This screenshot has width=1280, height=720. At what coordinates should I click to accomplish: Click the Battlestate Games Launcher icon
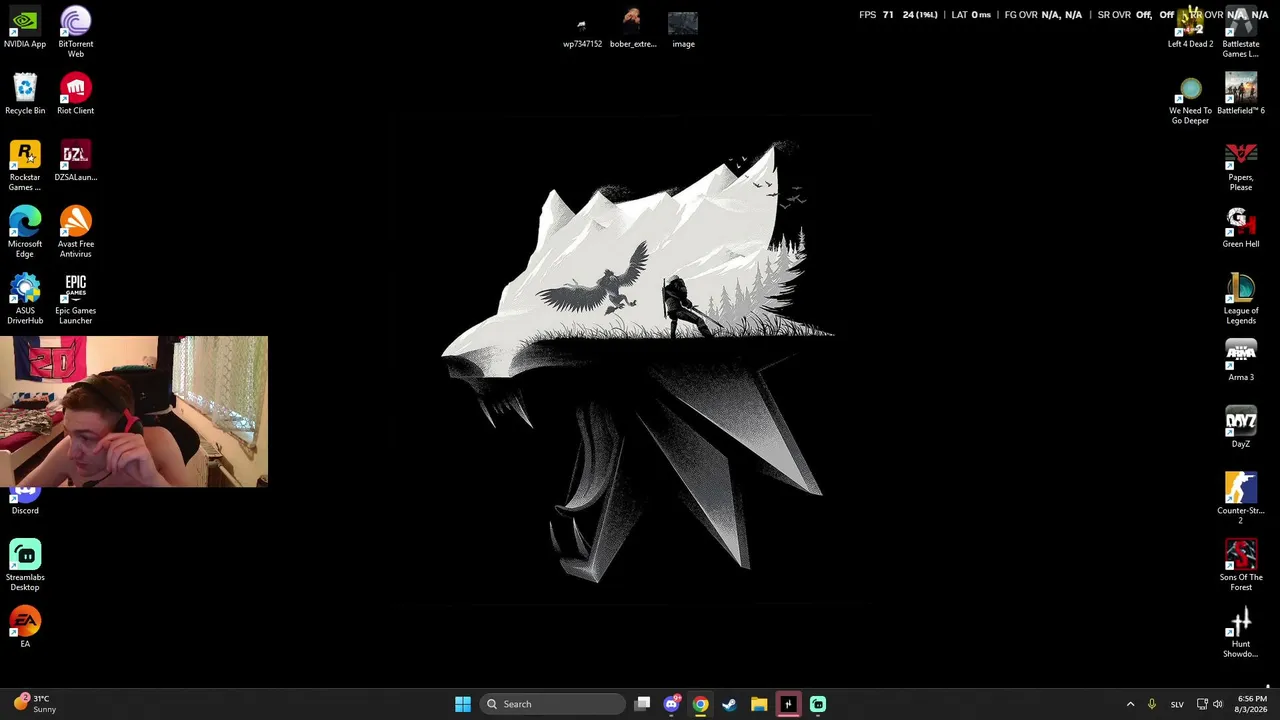click(x=1241, y=33)
